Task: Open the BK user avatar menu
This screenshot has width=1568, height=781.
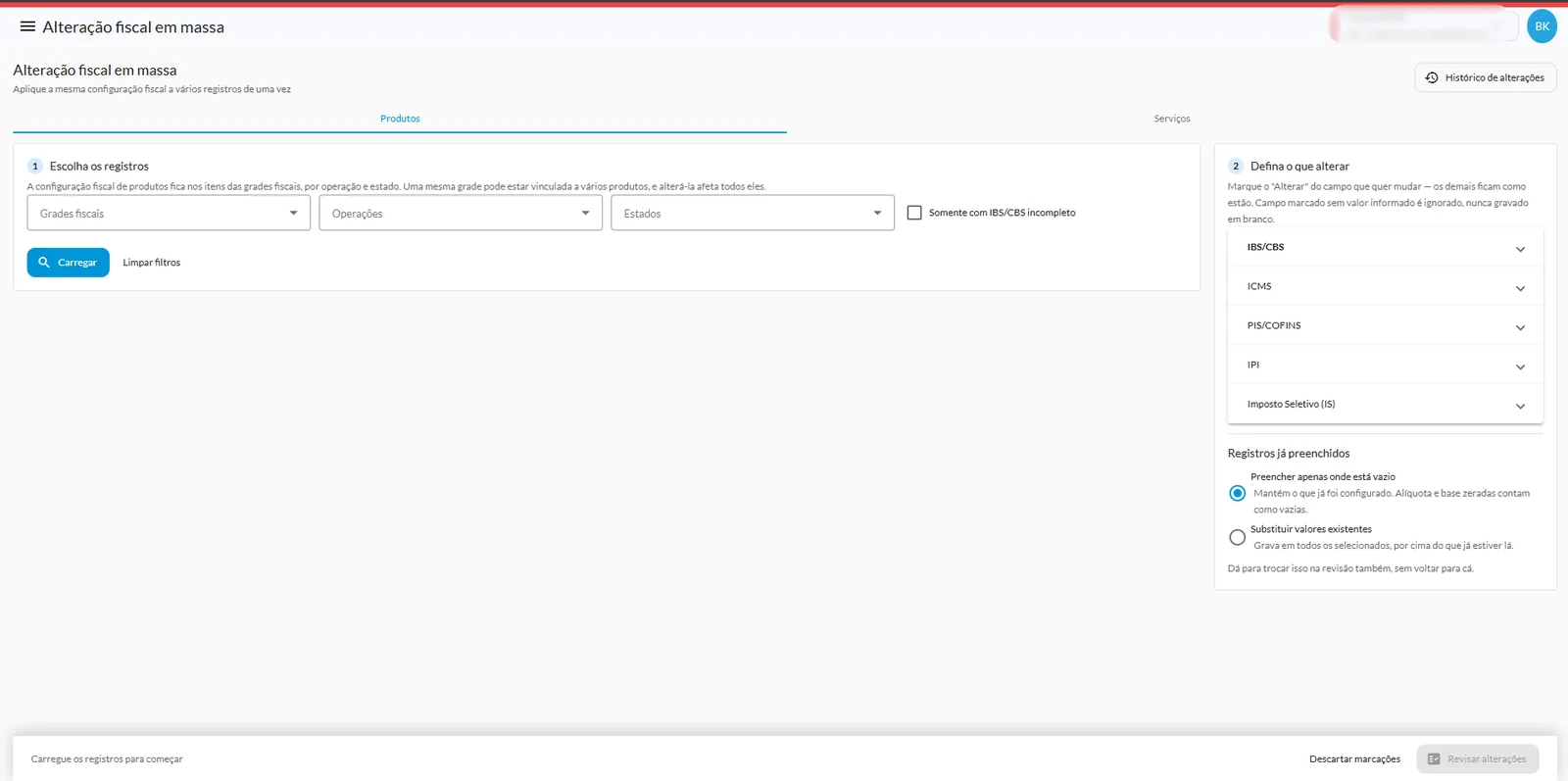Action: tap(1542, 26)
